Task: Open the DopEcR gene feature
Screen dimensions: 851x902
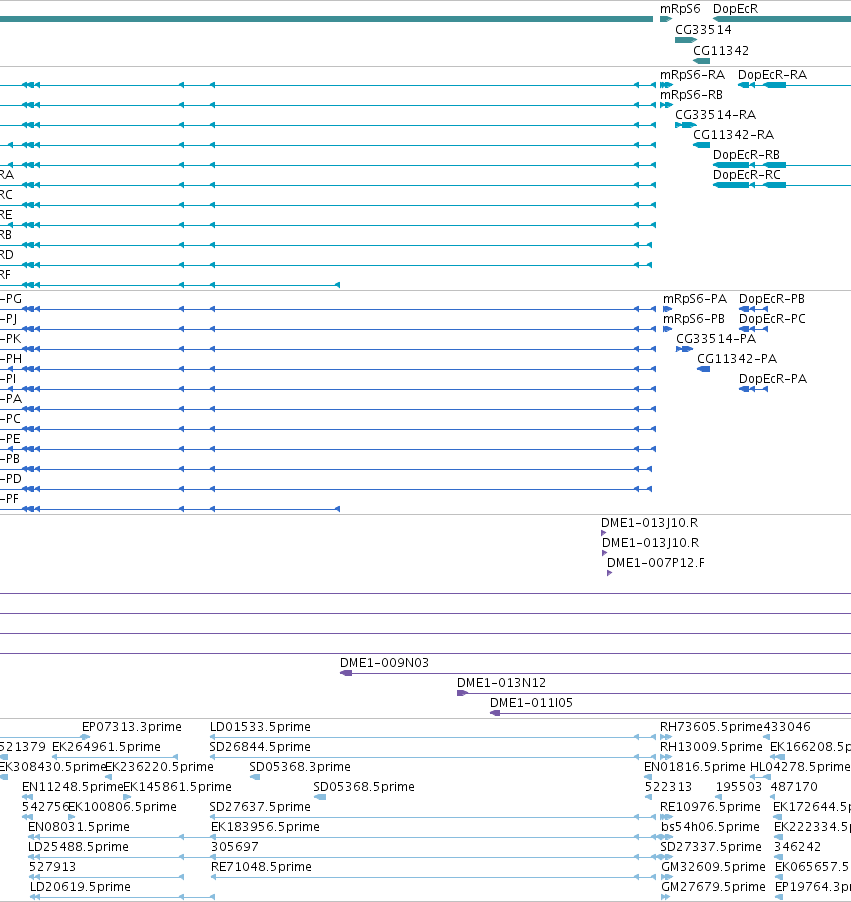Action: pos(782,19)
